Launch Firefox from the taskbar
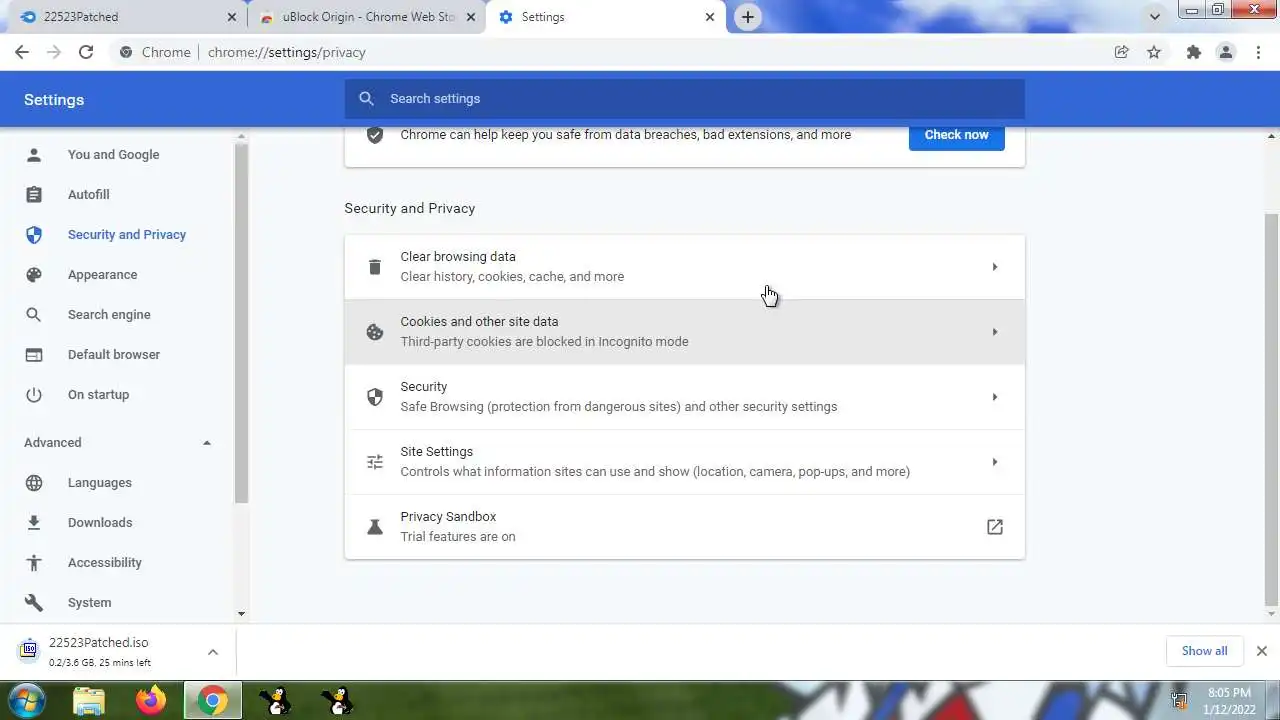The width and height of the screenshot is (1280, 720). [151, 701]
